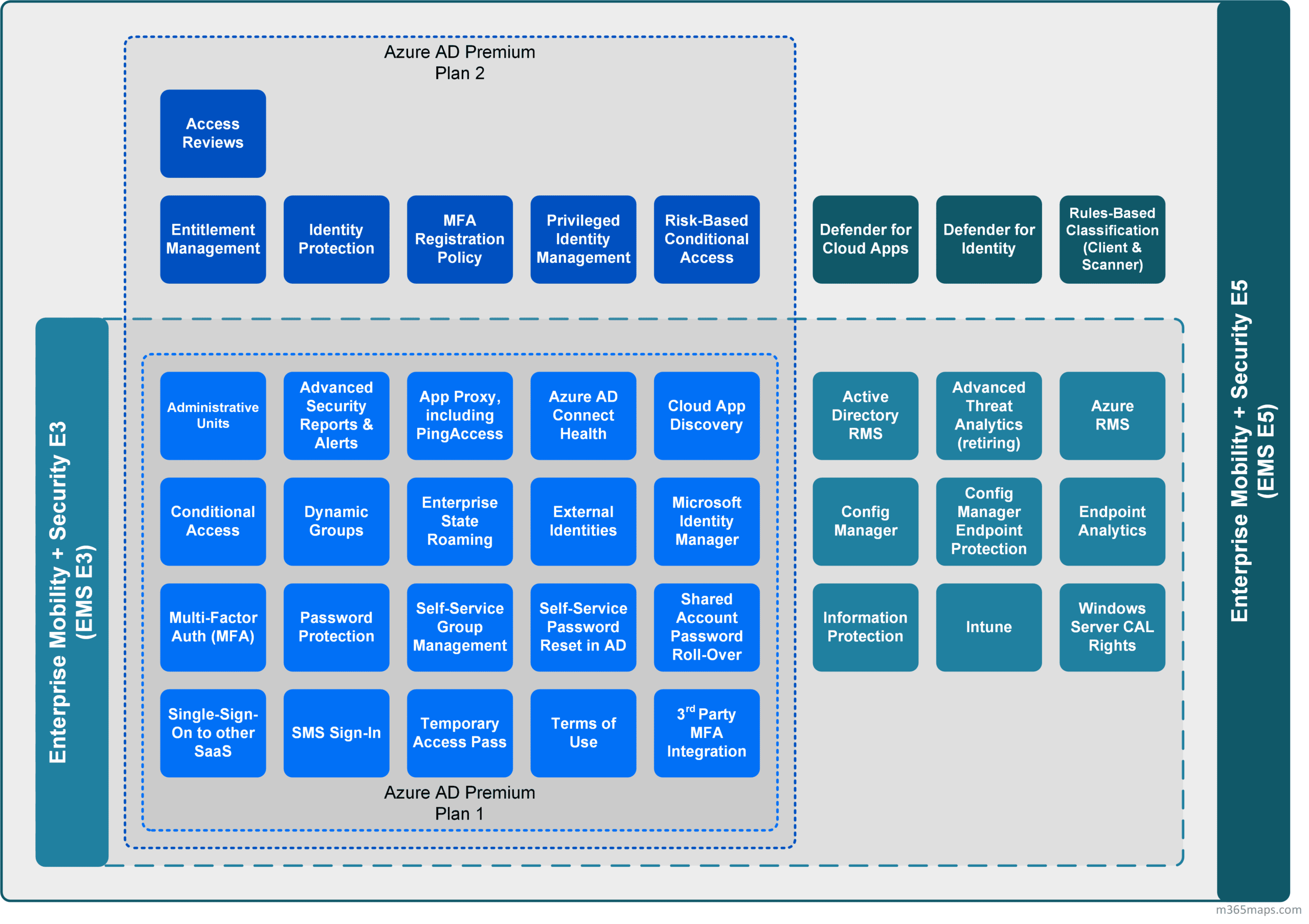Open App Proxy, including PingAccess tile
This screenshot has width=1309, height=924.
coord(460,416)
